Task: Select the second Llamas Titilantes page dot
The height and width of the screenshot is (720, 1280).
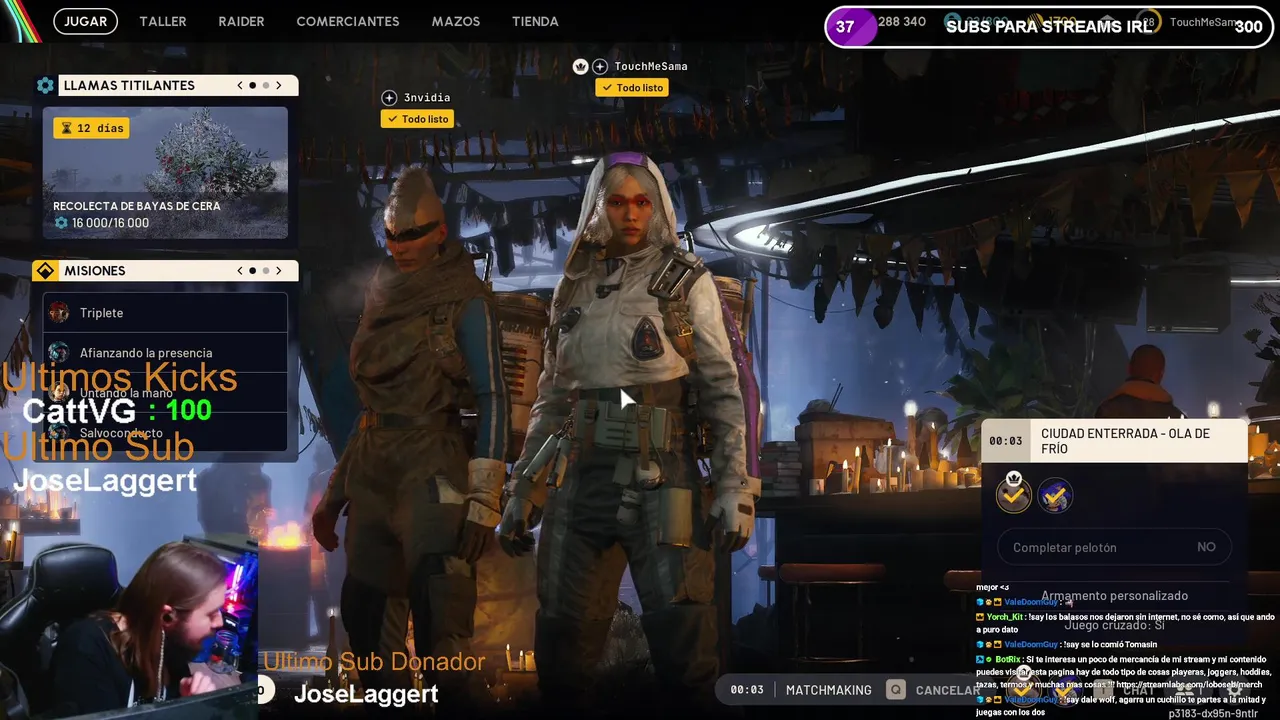Action: click(x=265, y=85)
